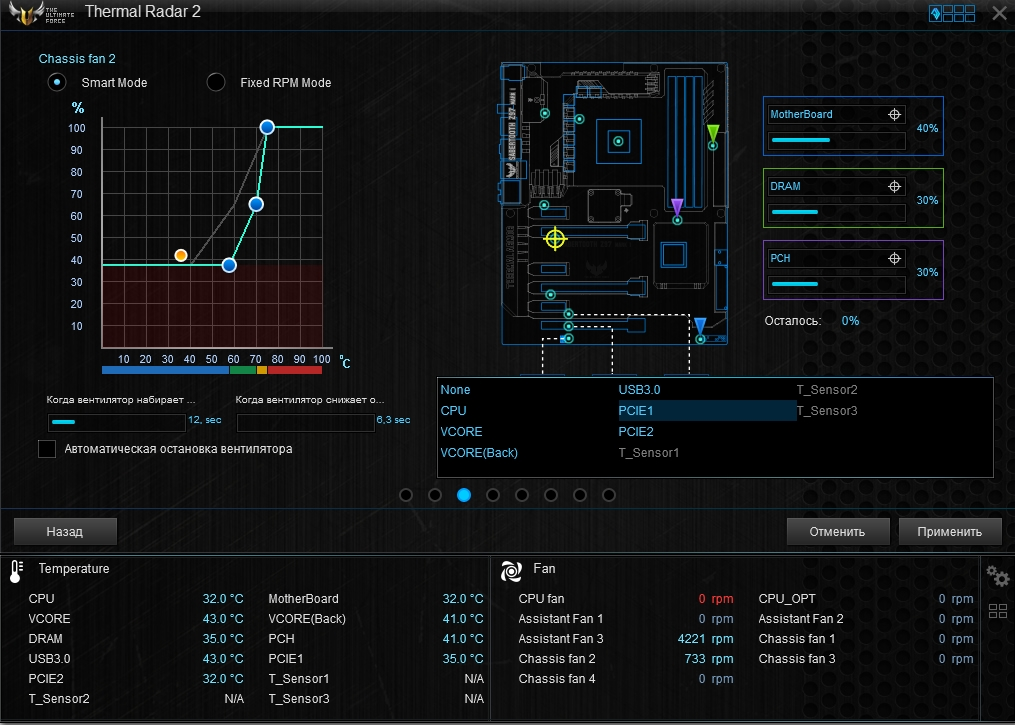This screenshot has height=725, width=1015.
Task: Close the Thermal Radar 2 window
Action: click(x=999, y=13)
